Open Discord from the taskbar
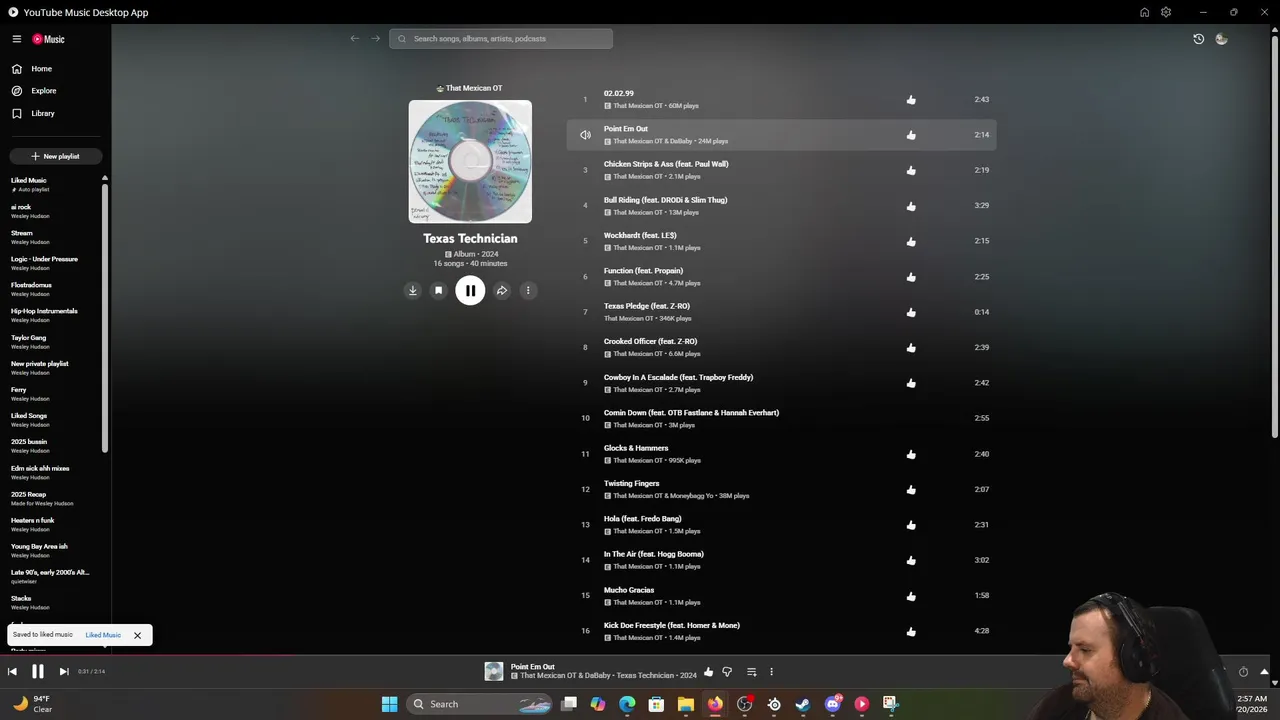 click(832, 704)
